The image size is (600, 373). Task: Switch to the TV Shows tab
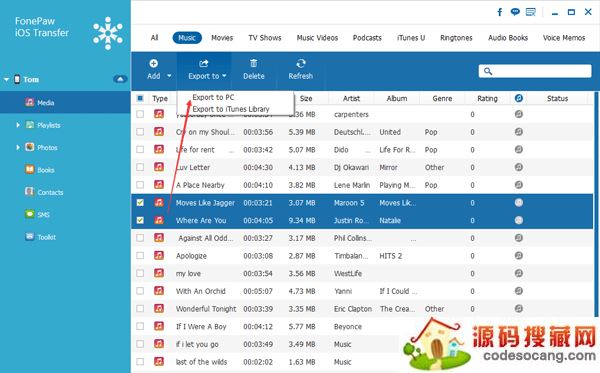265,37
